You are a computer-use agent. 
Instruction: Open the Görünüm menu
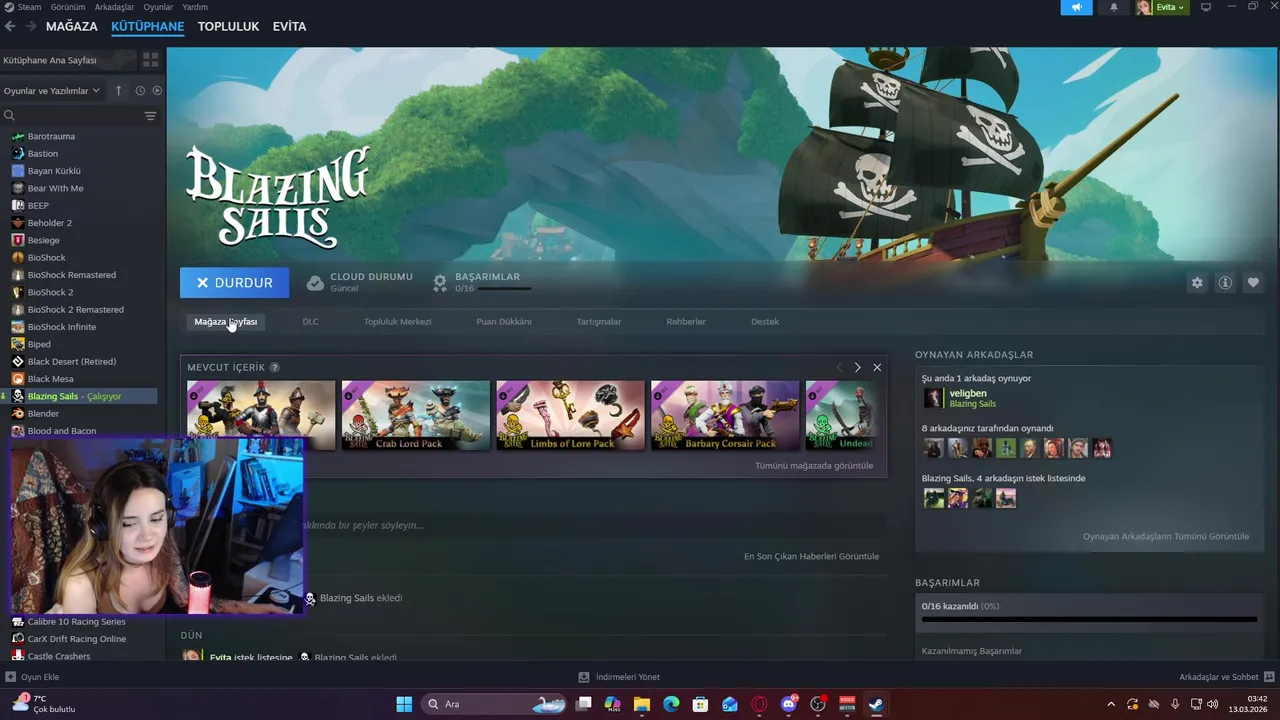(68, 7)
